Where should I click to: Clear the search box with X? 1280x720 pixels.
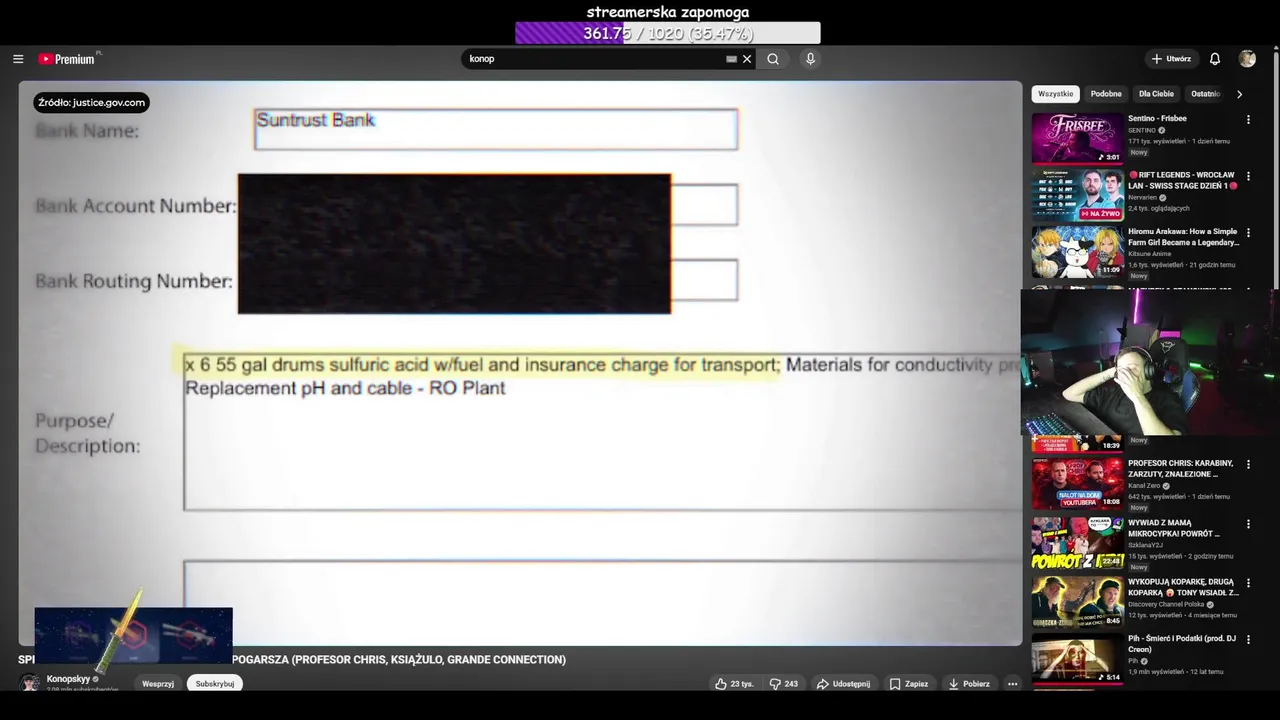coord(747,59)
